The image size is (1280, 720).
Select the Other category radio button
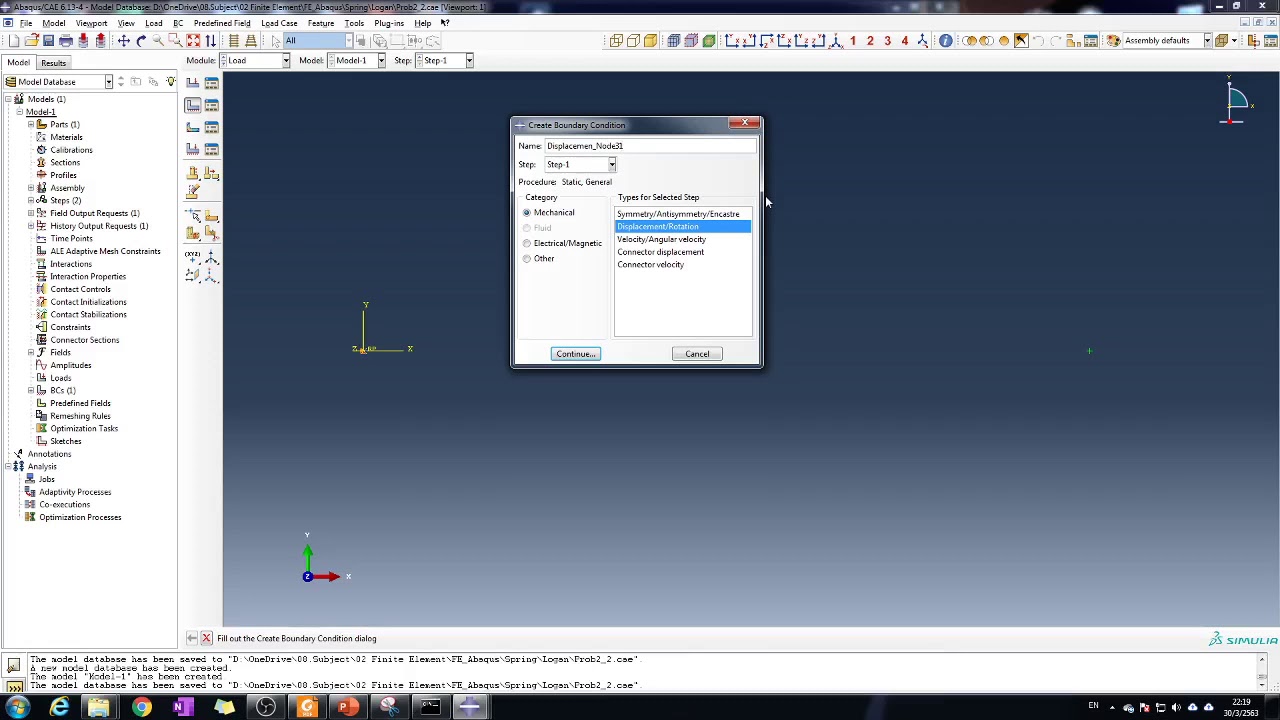pyautogui.click(x=527, y=259)
